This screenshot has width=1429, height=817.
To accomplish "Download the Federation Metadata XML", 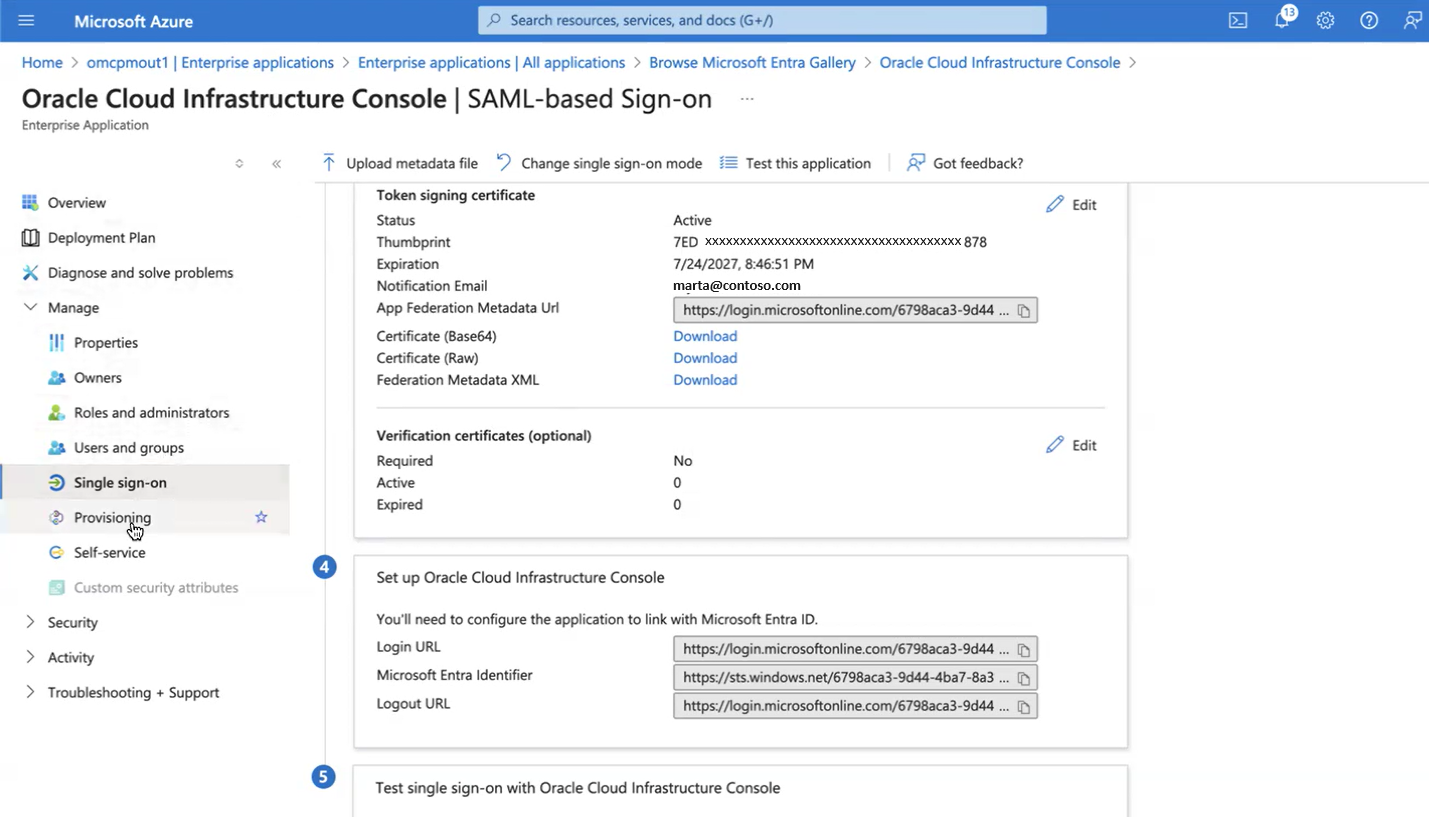I will point(705,380).
